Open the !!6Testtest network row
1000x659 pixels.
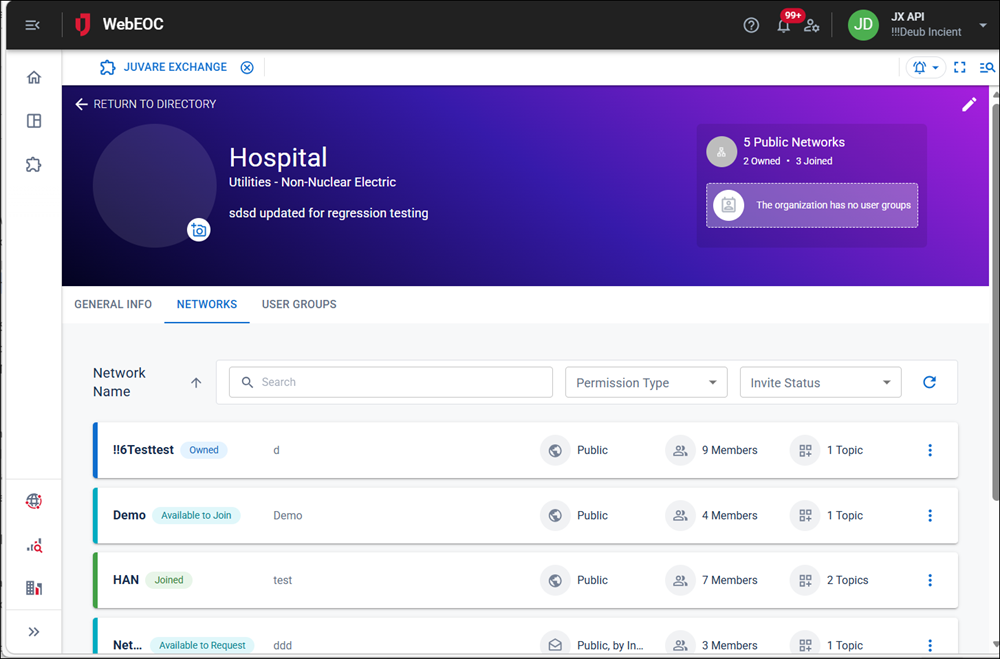526,450
